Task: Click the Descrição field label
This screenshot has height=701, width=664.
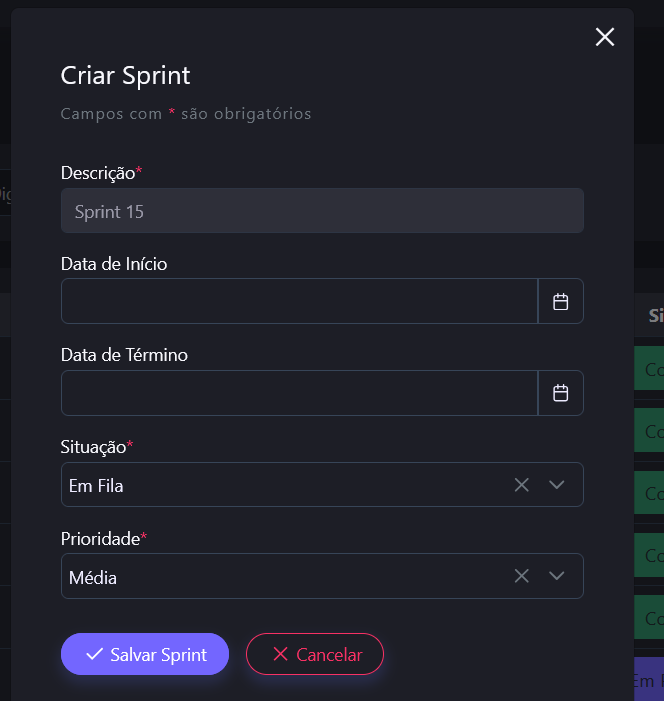Action: 98,173
